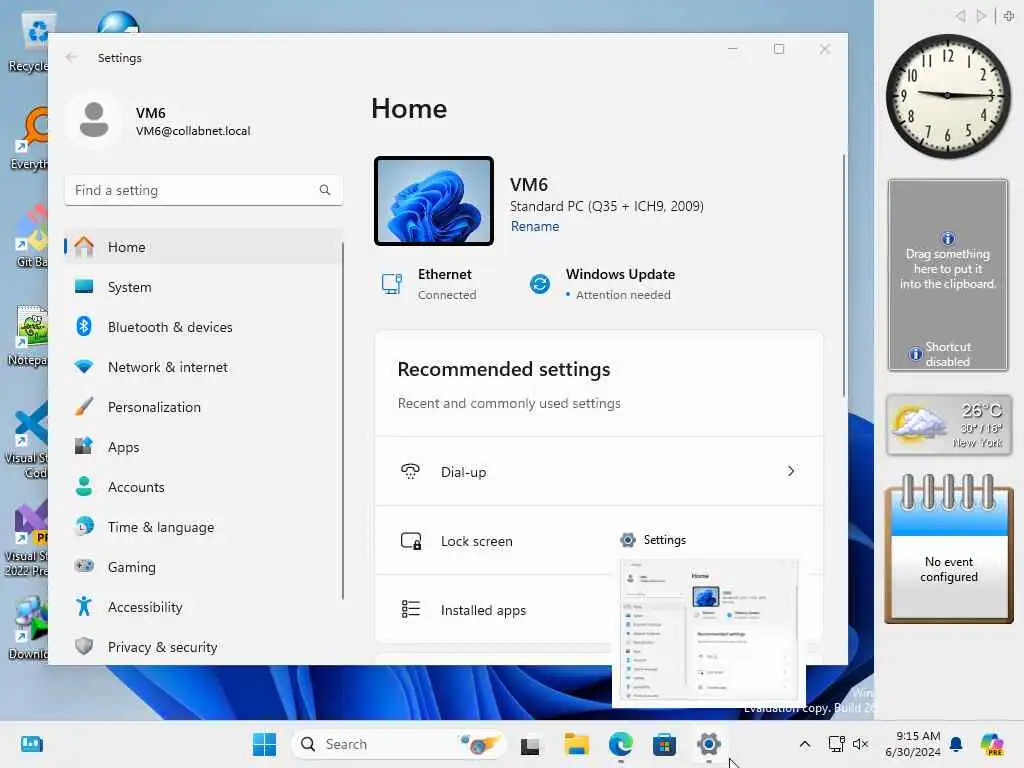Open Home in the Settings sidebar

click(203, 247)
